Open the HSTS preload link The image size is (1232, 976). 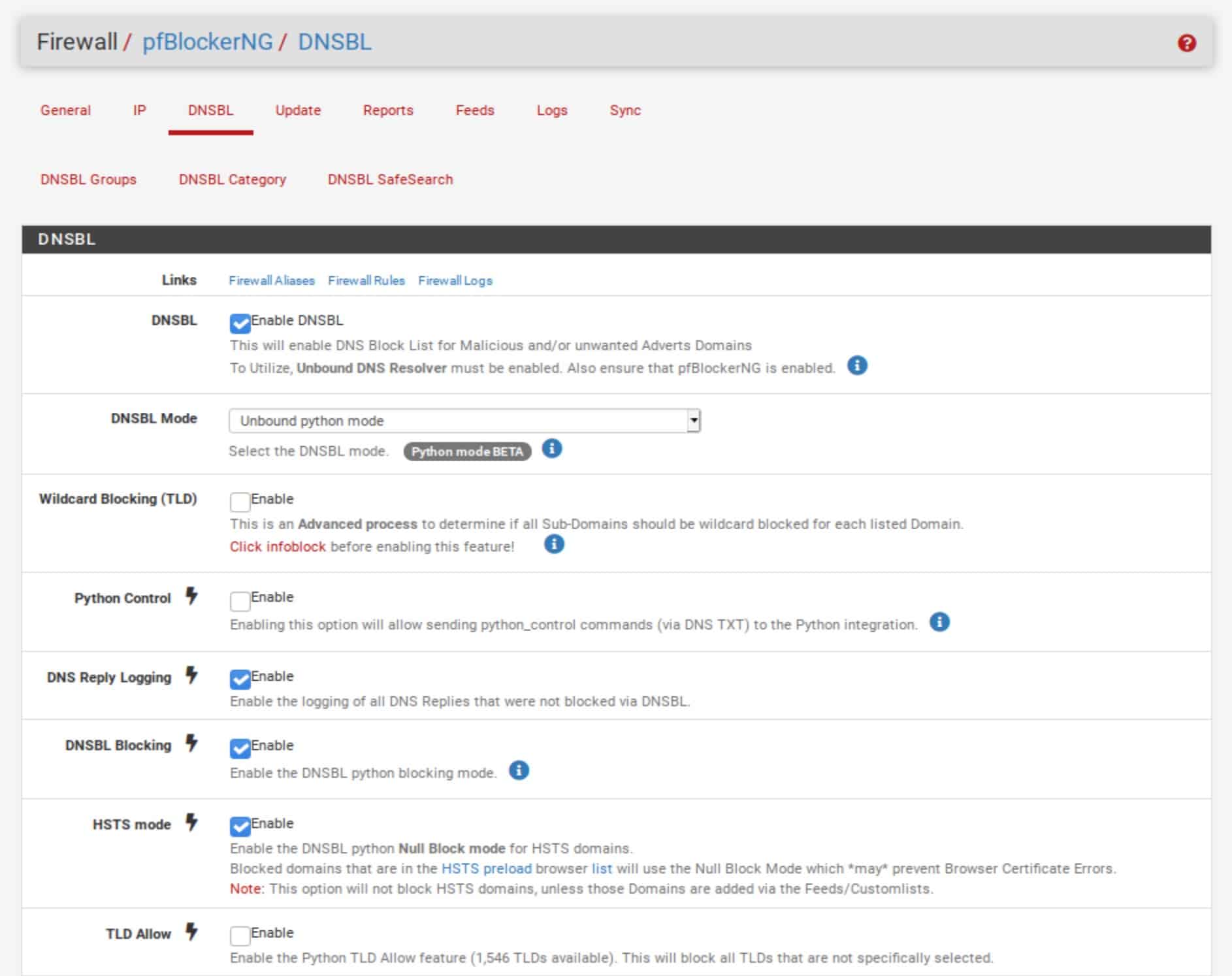[487, 868]
